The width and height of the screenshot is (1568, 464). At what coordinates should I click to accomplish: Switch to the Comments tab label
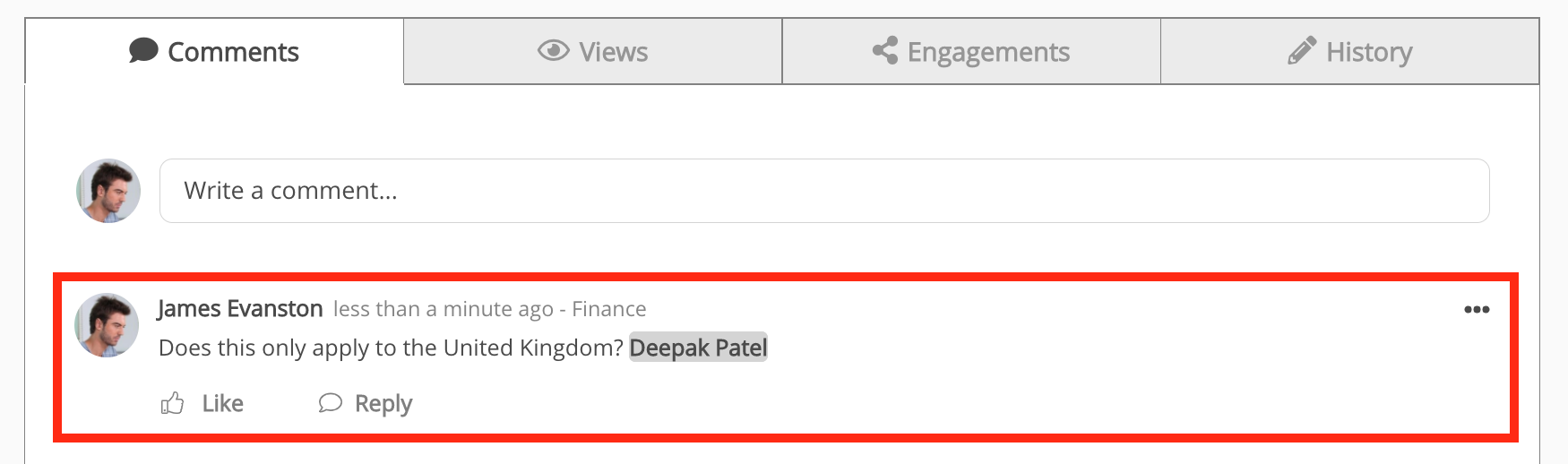(233, 52)
